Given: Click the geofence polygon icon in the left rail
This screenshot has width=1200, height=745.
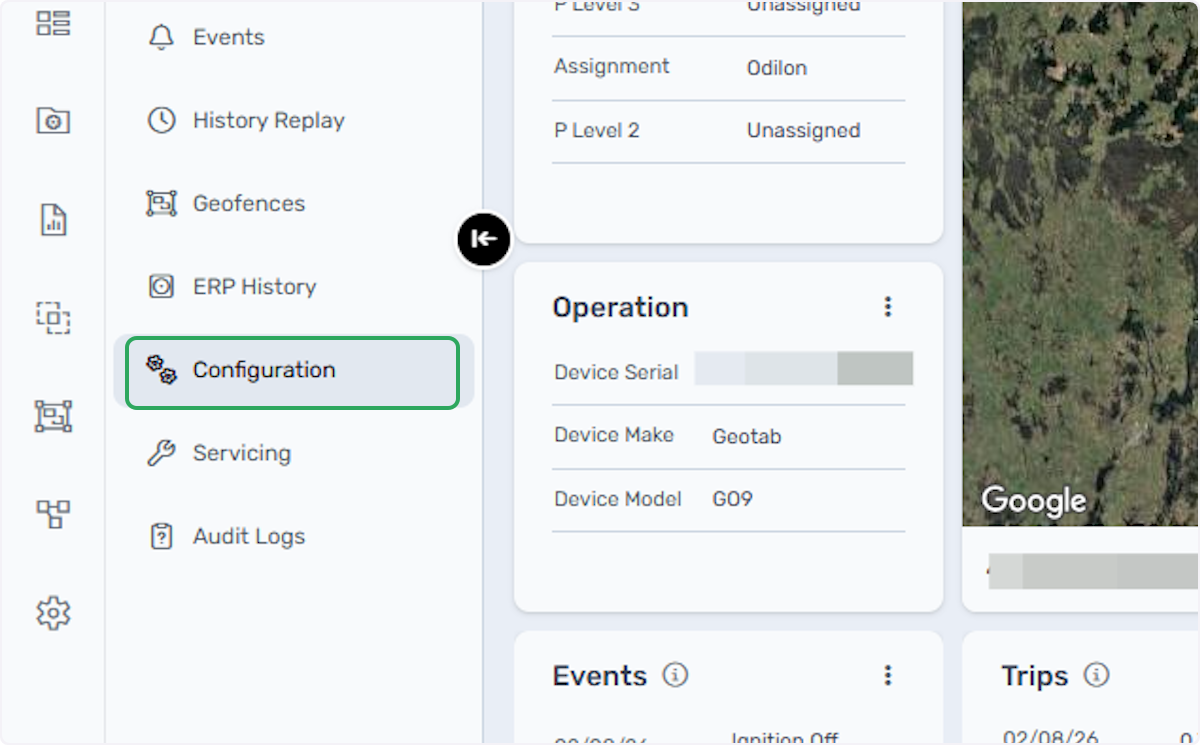Looking at the screenshot, I should point(53,415).
